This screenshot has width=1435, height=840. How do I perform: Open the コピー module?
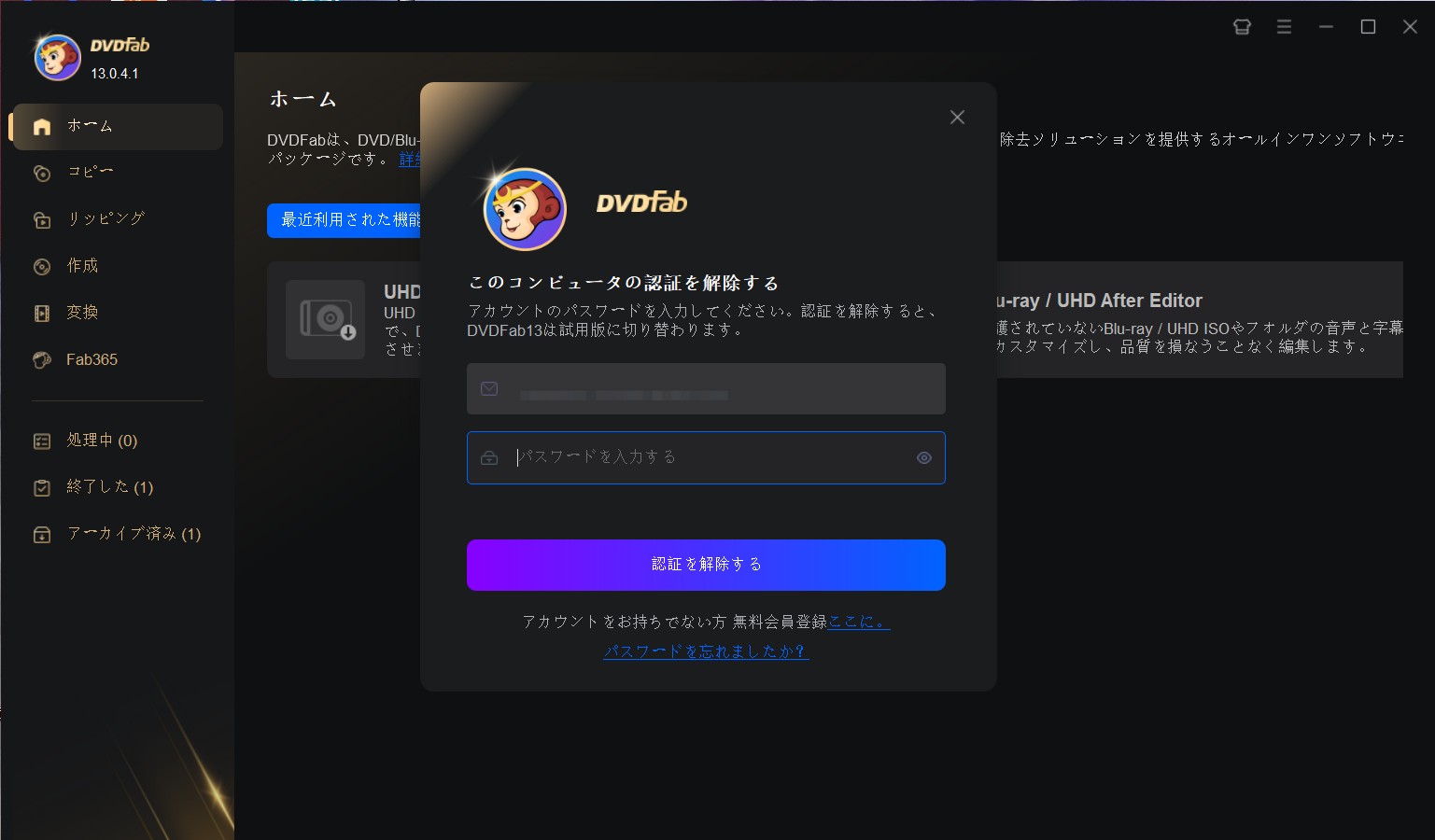117,173
